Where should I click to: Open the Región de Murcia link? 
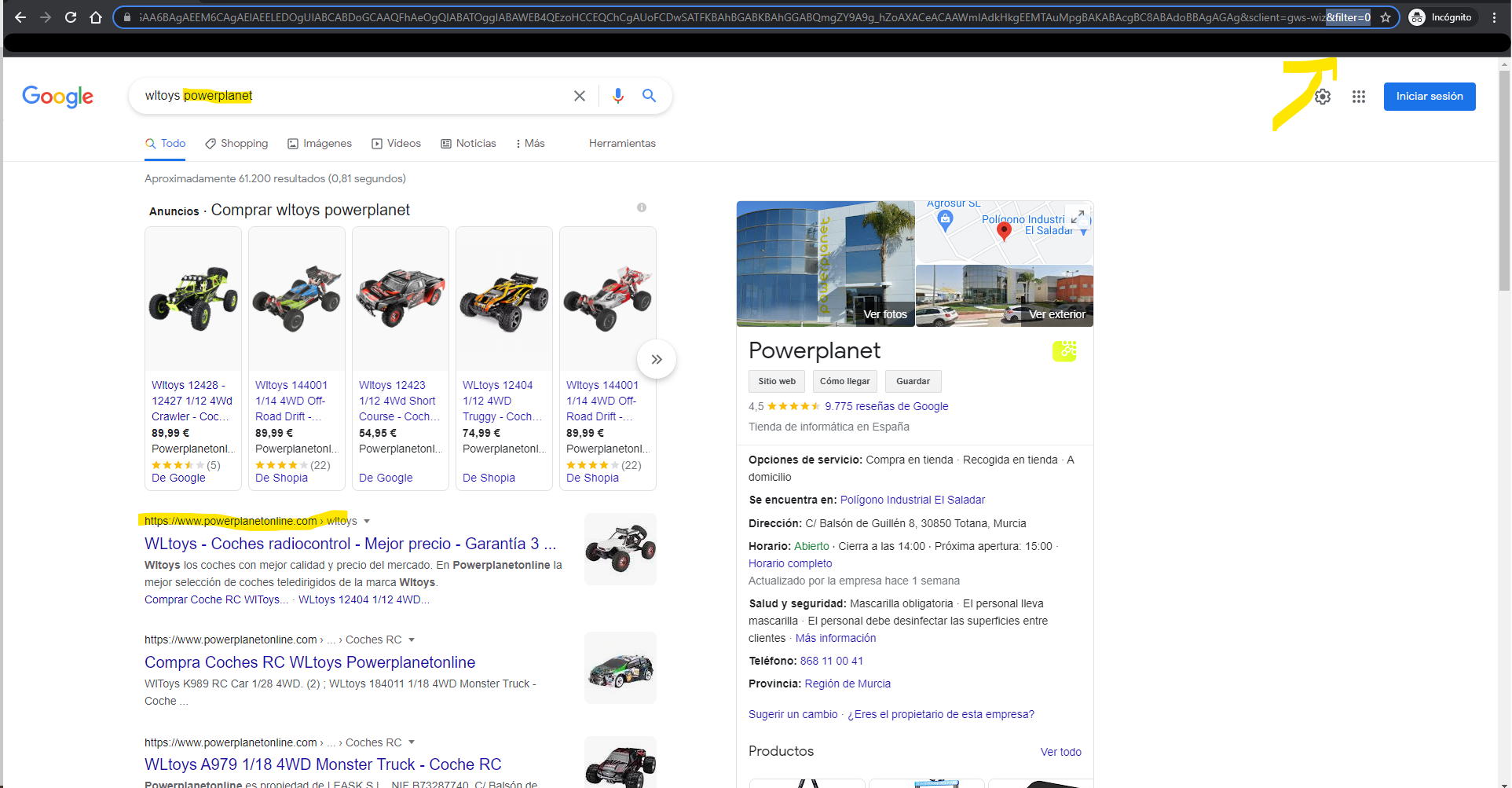(848, 684)
